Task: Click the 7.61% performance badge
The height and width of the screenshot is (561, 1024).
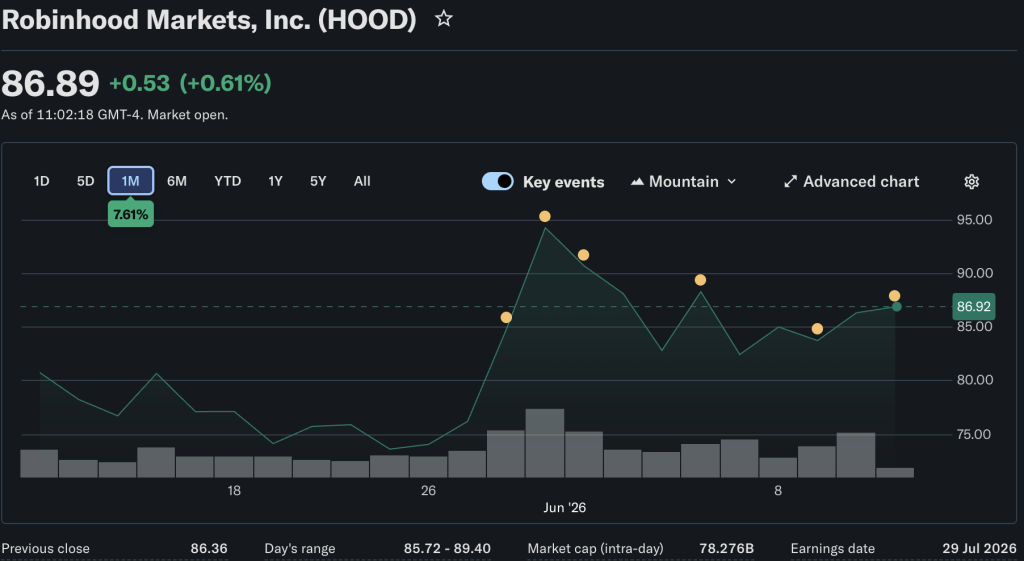Action: click(x=131, y=214)
